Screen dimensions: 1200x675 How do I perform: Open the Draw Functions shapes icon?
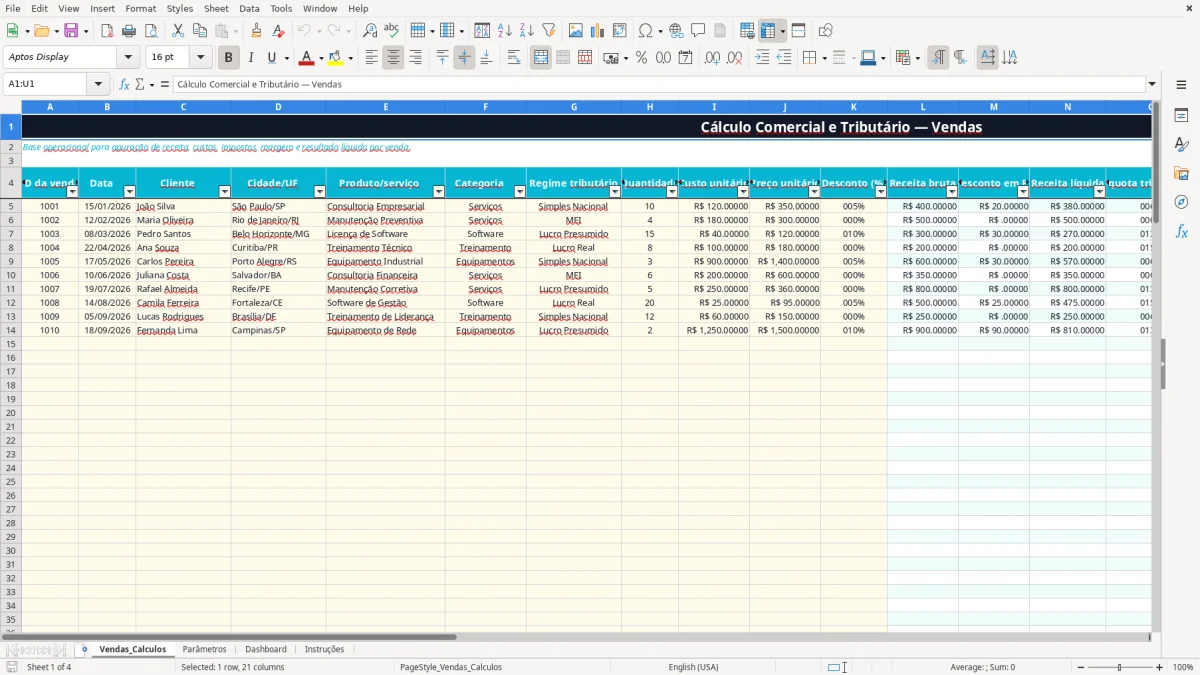826,31
